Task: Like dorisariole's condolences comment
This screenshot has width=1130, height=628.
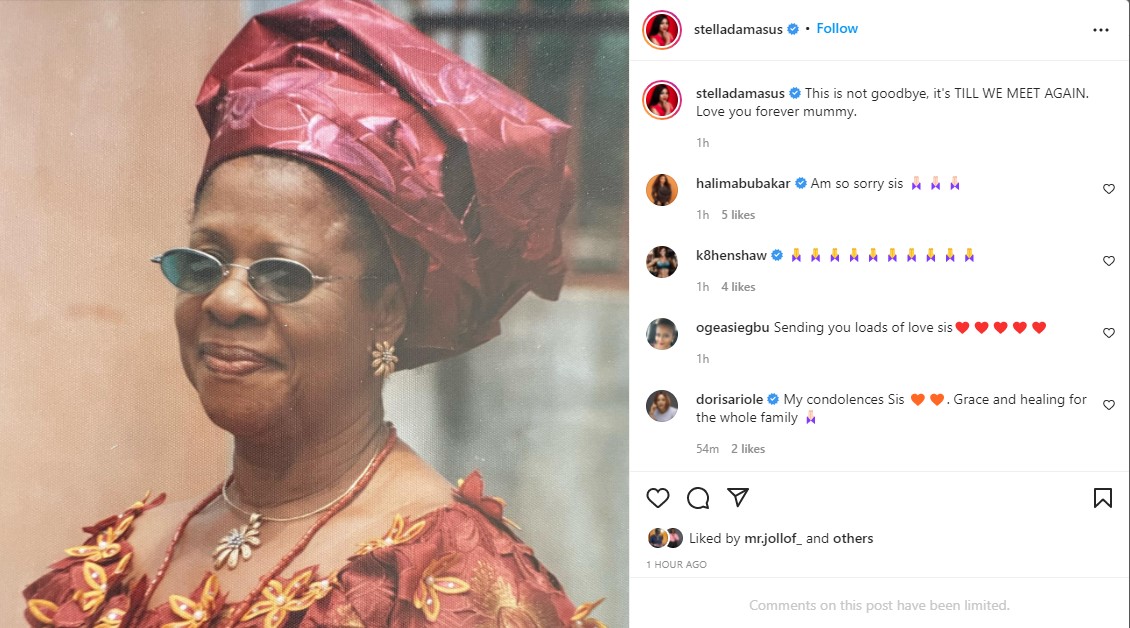Action: pyautogui.click(x=1108, y=405)
